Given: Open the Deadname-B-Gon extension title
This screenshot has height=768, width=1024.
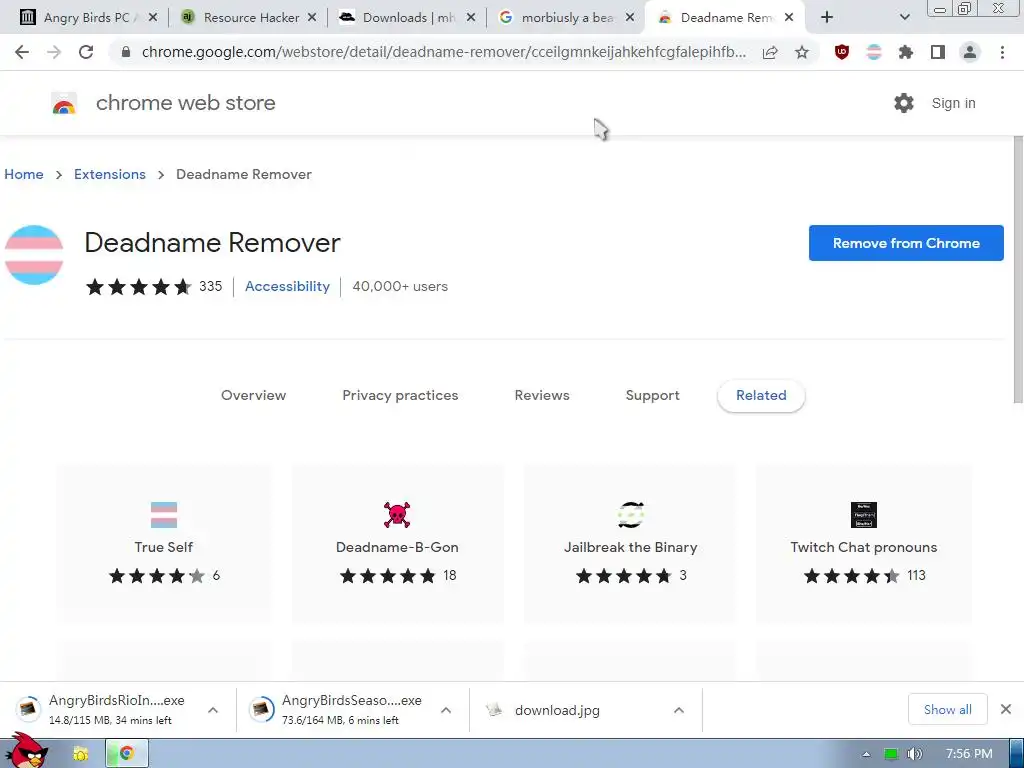Looking at the screenshot, I should (x=397, y=547).
